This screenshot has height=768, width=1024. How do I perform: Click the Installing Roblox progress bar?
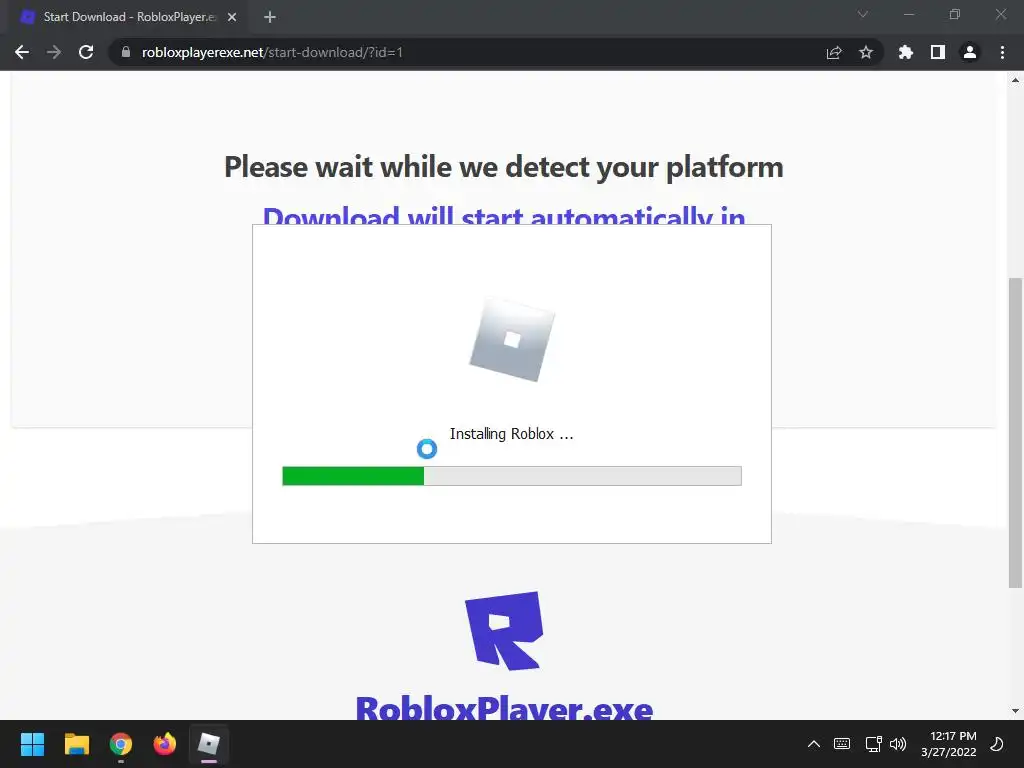[512, 476]
